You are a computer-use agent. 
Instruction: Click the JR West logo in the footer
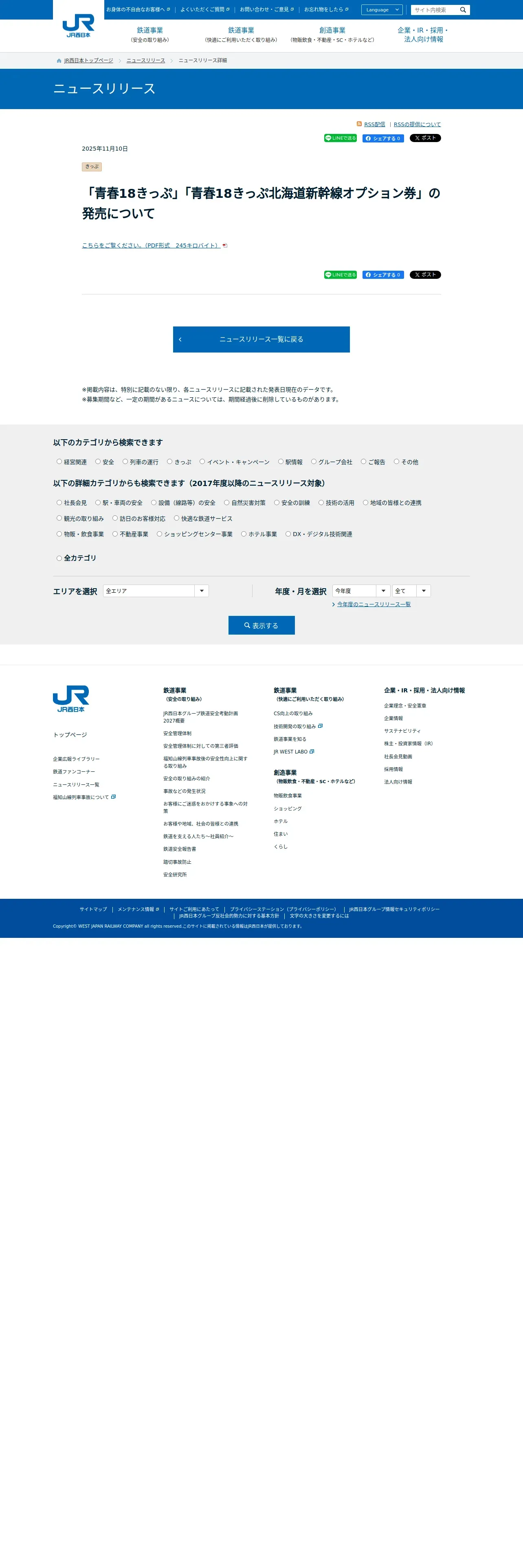[71, 699]
